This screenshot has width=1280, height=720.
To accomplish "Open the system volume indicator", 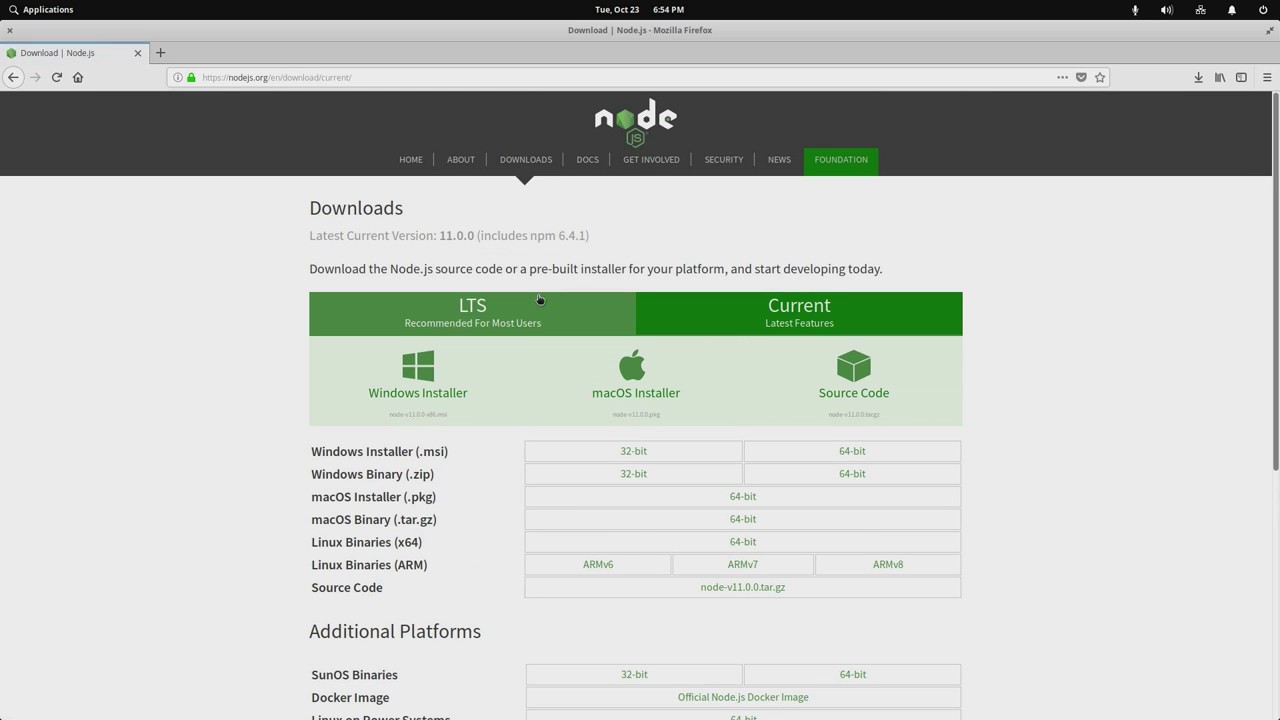I will [x=1166, y=9].
